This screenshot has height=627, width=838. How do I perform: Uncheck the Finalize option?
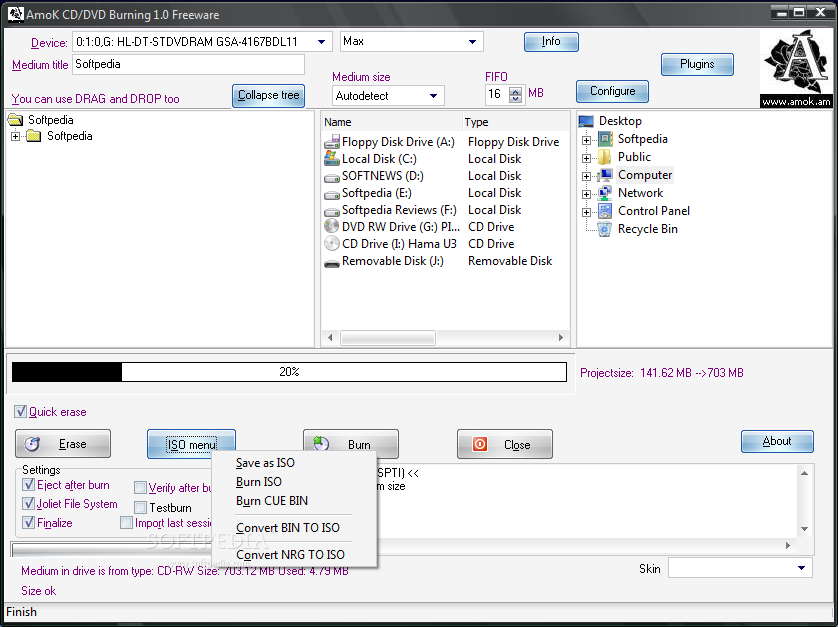click(28, 522)
